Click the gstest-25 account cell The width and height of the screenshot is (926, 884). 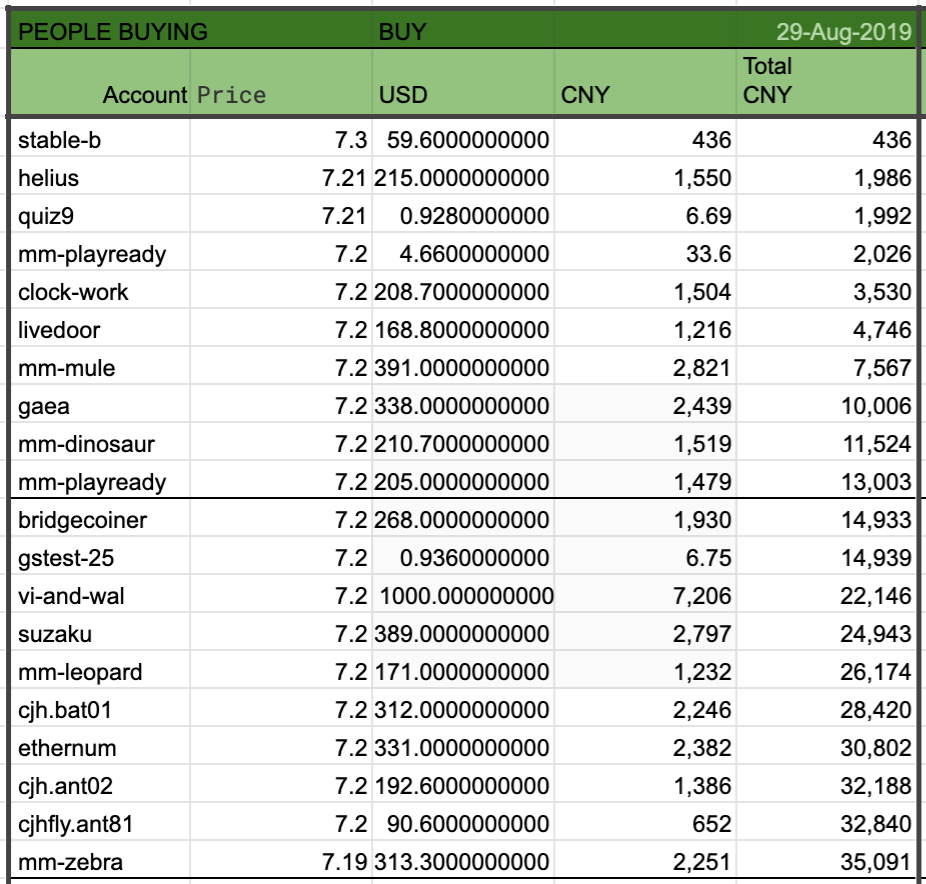pos(100,557)
